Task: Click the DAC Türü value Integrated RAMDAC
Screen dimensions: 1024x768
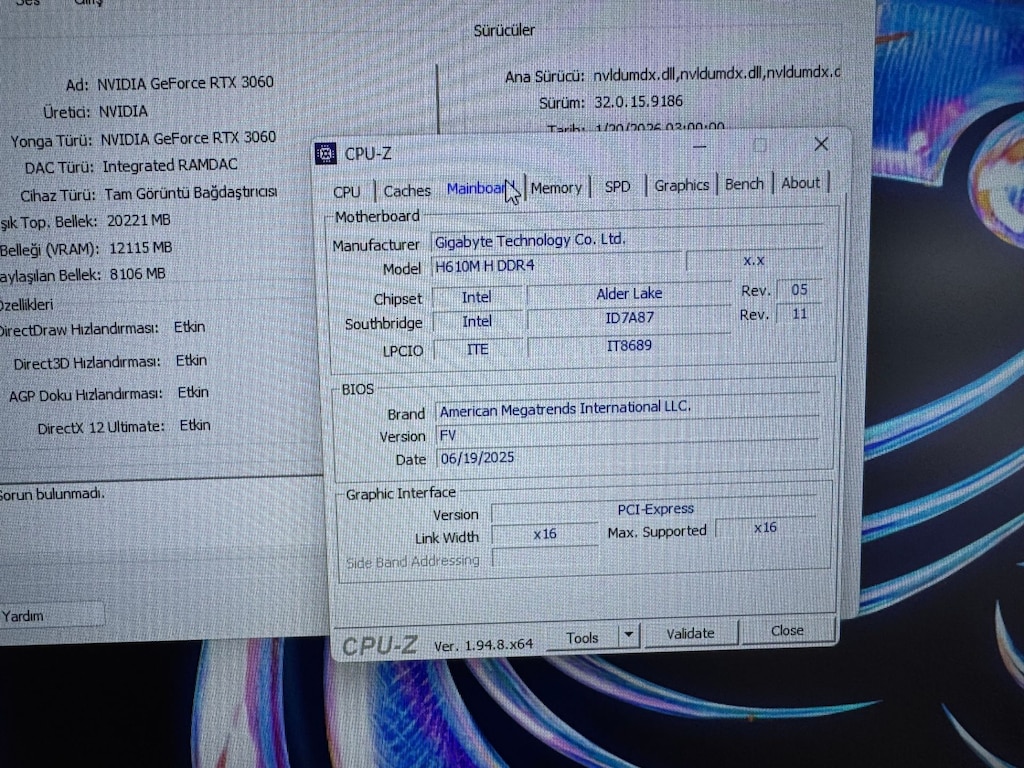Action: 170,166
